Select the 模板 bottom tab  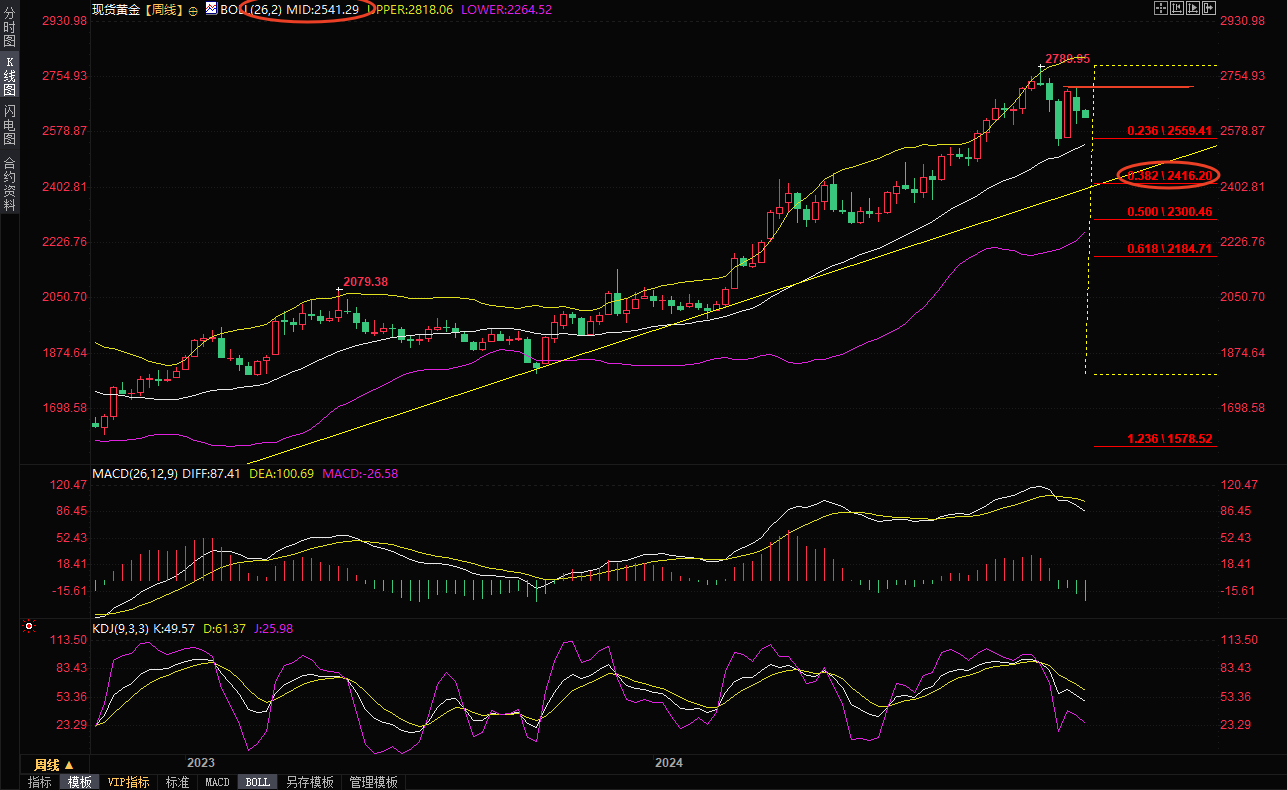pyautogui.click(x=79, y=782)
